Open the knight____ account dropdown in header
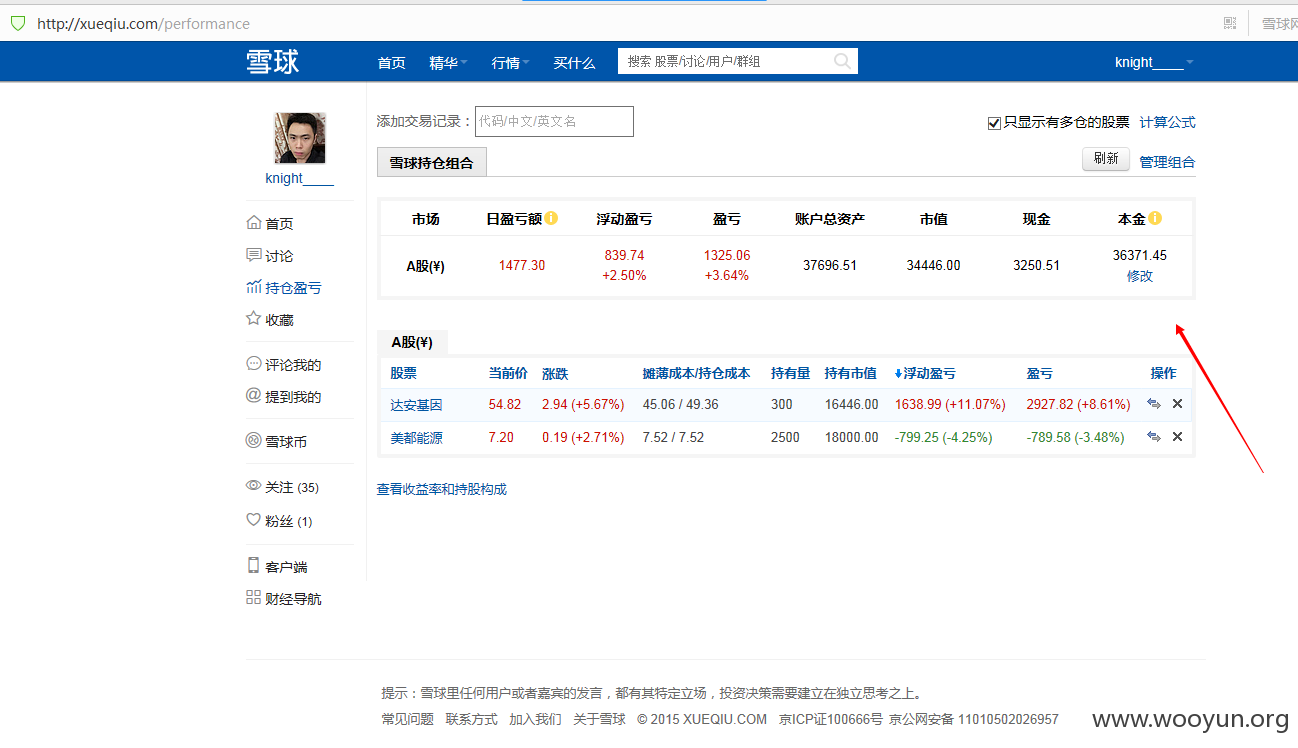Screen dimensions: 1298x748 tap(1155, 63)
